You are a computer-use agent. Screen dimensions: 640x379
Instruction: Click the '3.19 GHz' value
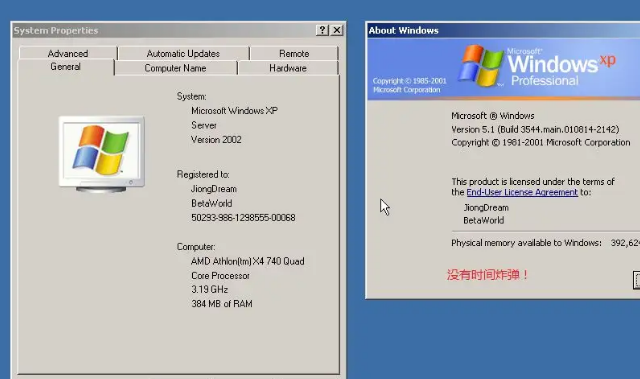[x=209, y=289]
